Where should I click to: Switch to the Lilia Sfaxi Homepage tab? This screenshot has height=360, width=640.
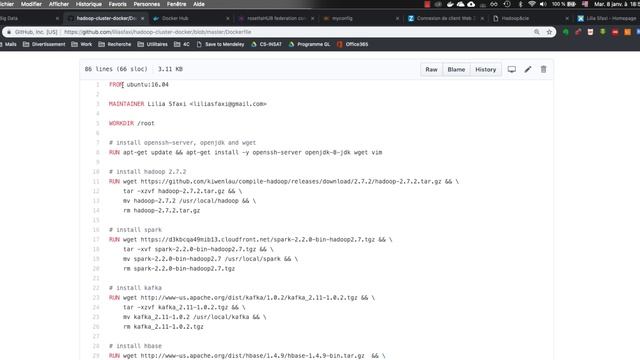[x=607, y=18]
